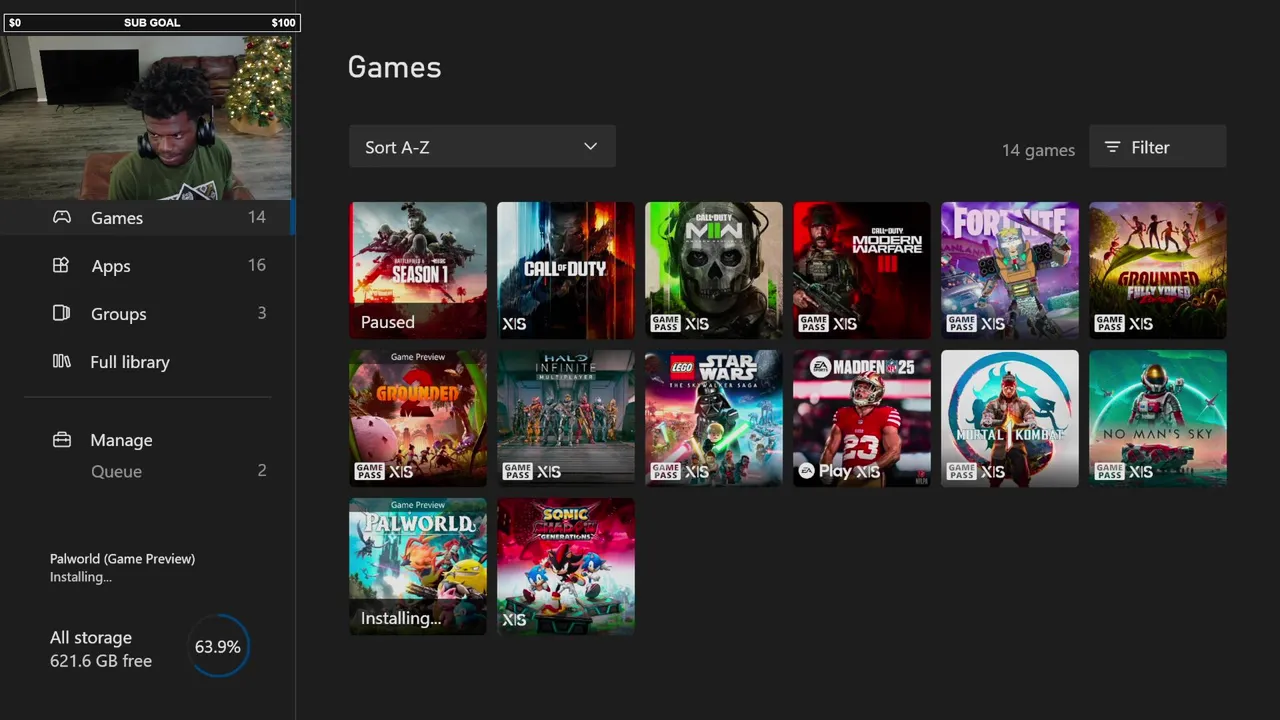The height and width of the screenshot is (720, 1280).
Task: Open the No Man's Sky tile
Action: pos(1158,418)
